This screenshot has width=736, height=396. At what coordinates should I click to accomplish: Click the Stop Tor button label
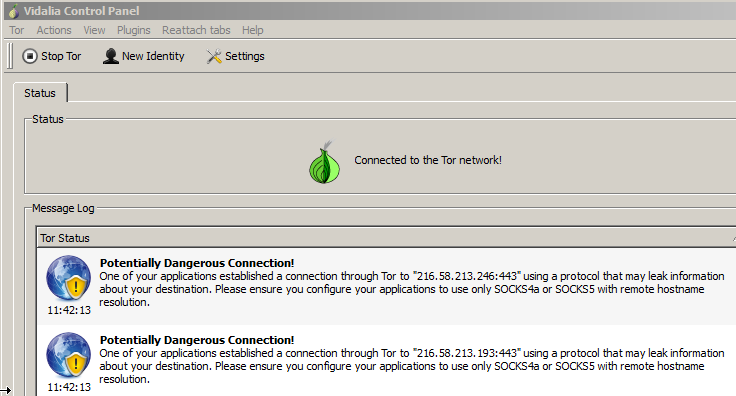click(61, 56)
